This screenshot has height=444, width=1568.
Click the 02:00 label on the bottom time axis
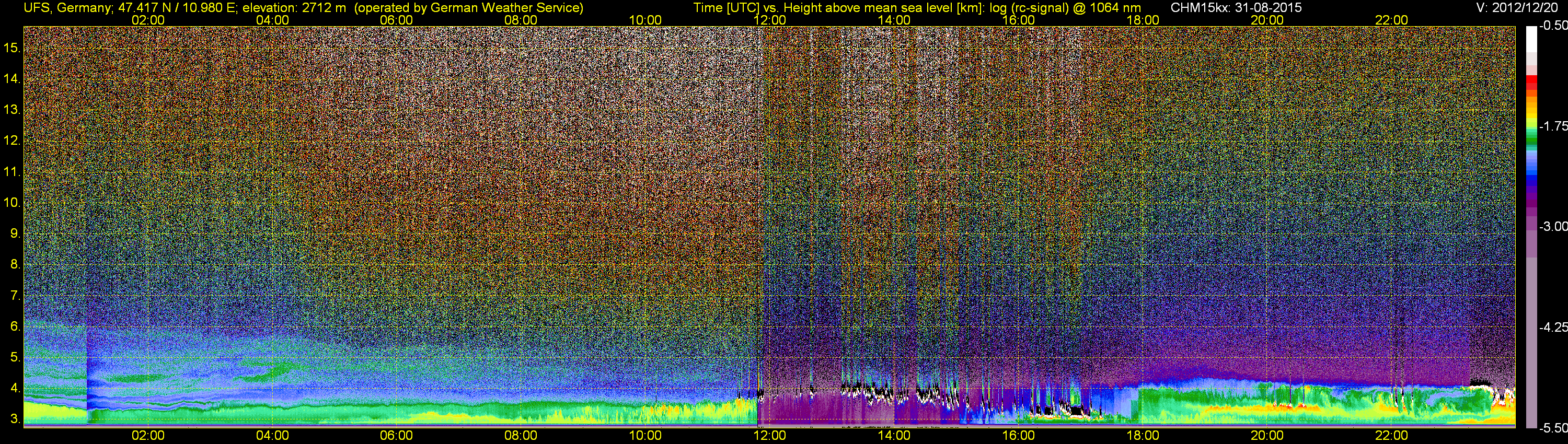(148, 436)
